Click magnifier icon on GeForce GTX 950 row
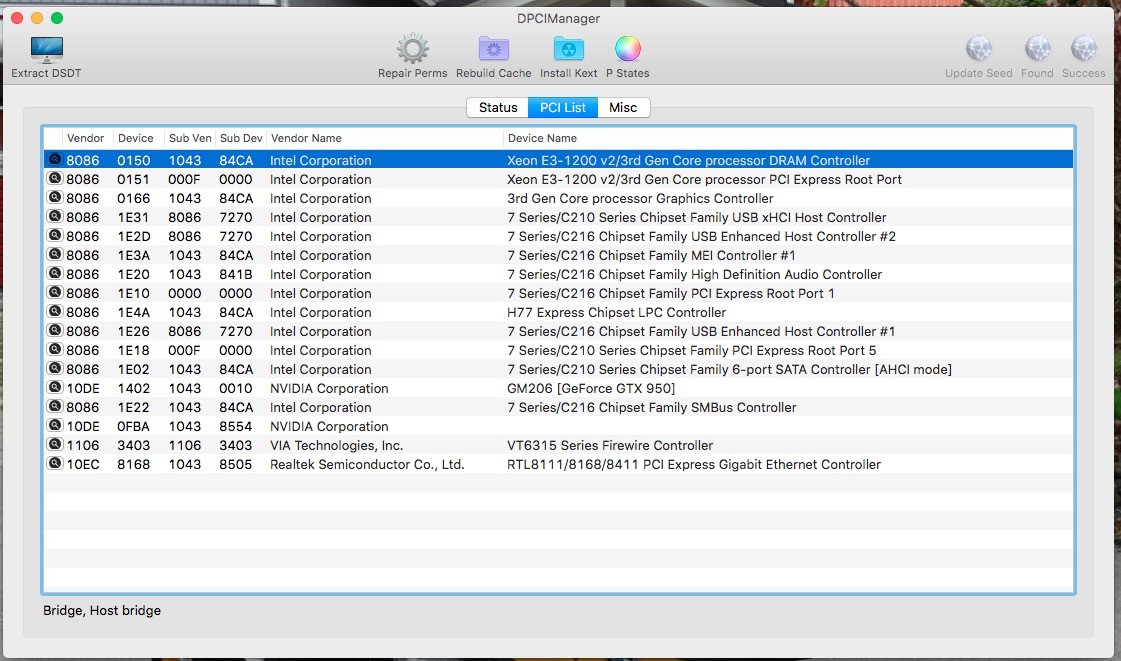1121x661 pixels. pos(54,387)
